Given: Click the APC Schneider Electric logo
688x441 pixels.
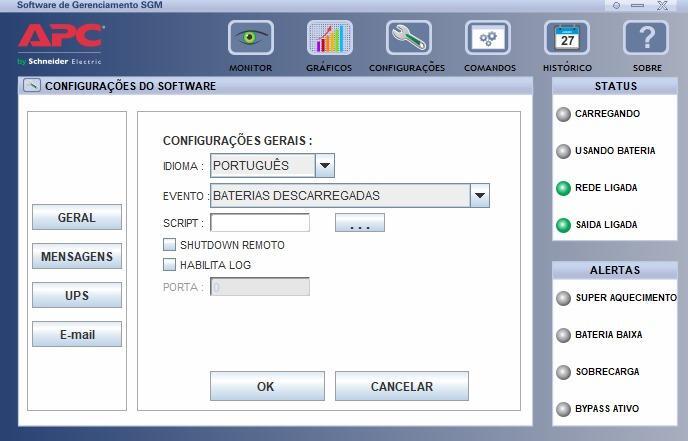Looking at the screenshot, I should (61, 44).
